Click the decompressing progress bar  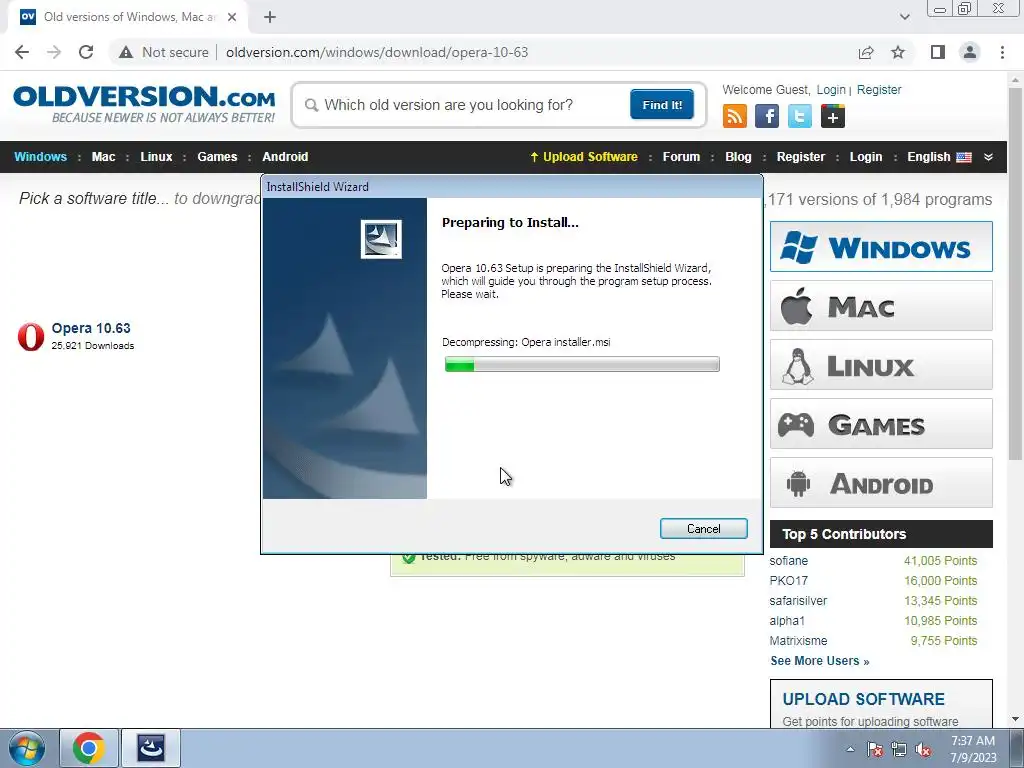582,364
